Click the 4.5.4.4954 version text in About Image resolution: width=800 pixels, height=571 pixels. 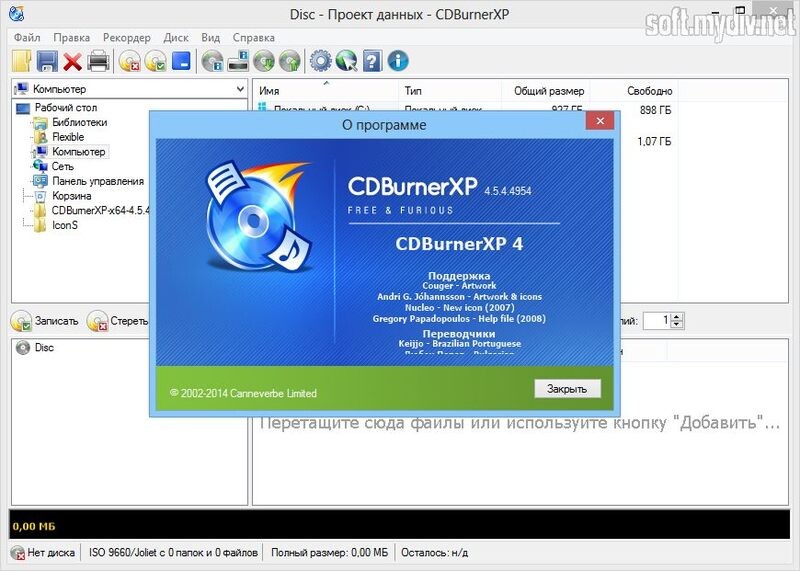click(508, 191)
